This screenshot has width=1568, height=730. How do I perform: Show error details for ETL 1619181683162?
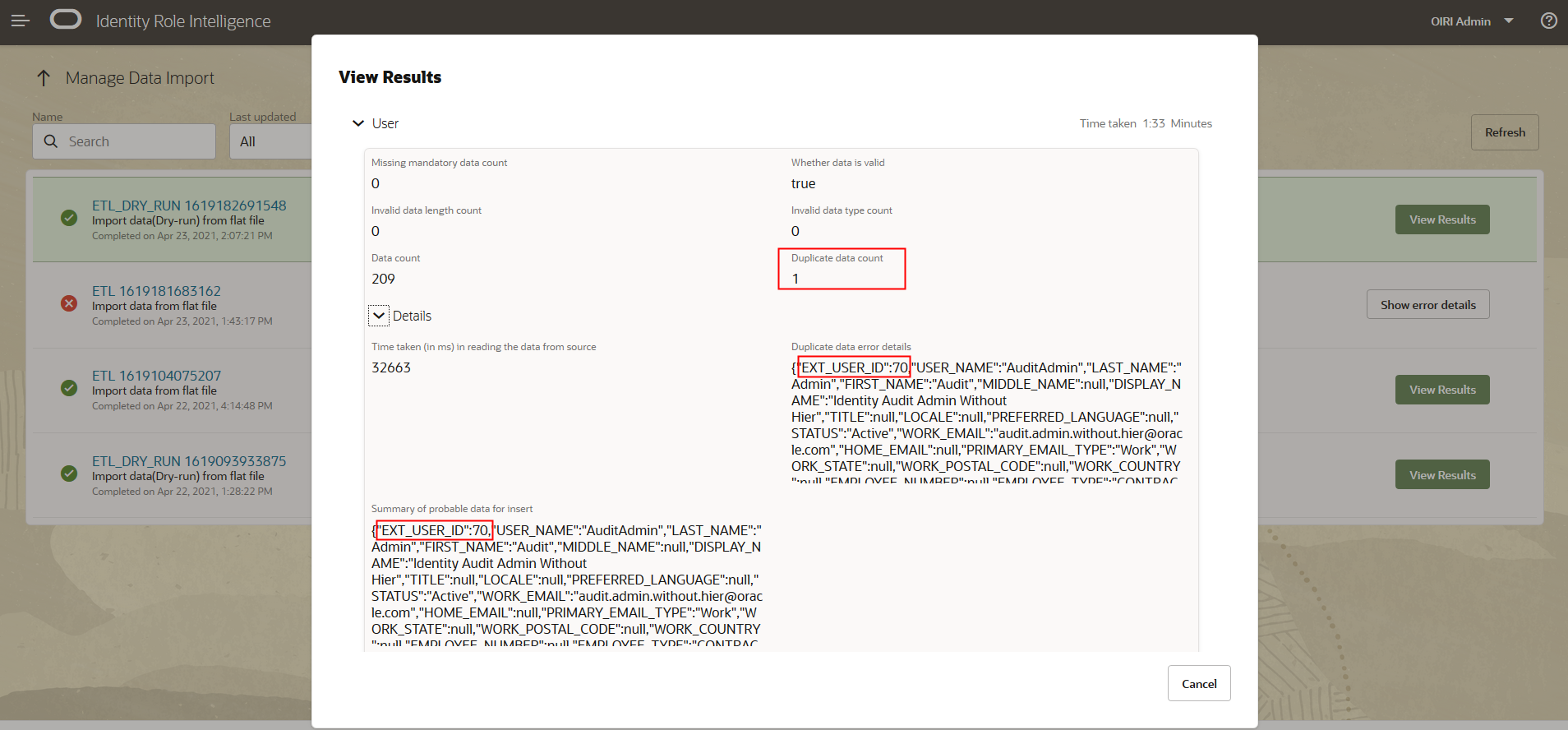click(x=1428, y=305)
